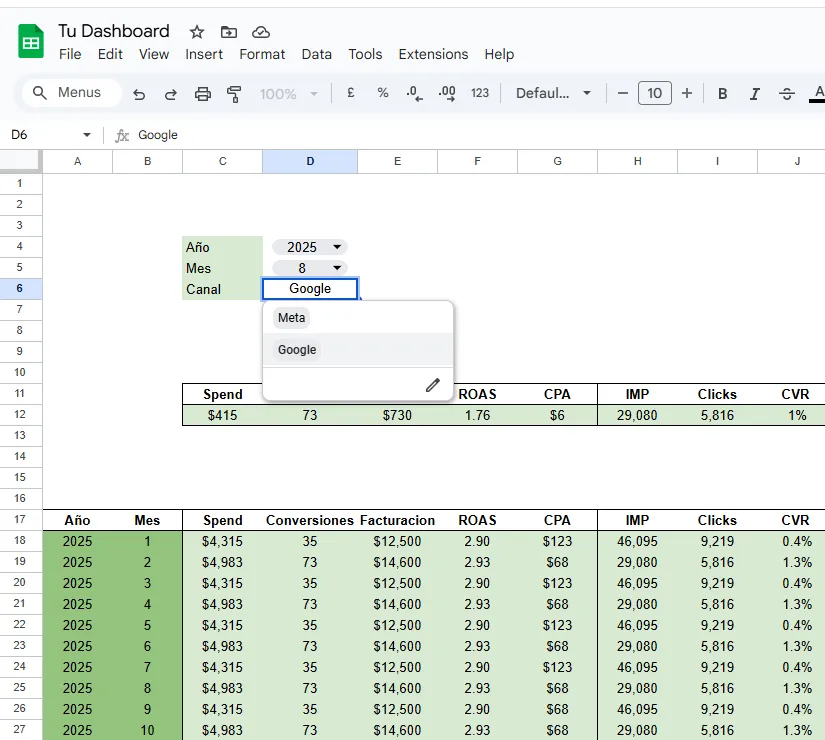
Task: Open the Format menu
Action: (262, 54)
